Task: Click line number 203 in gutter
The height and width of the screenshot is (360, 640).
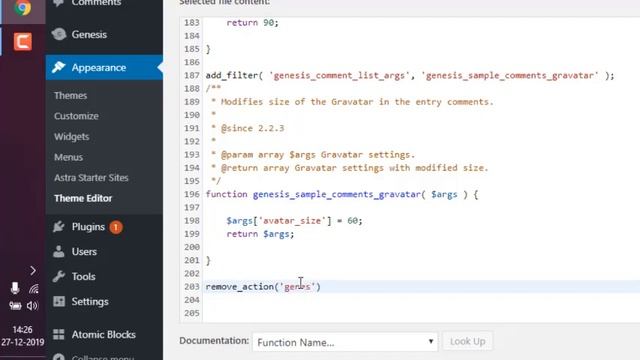Action: pyautogui.click(x=191, y=287)
